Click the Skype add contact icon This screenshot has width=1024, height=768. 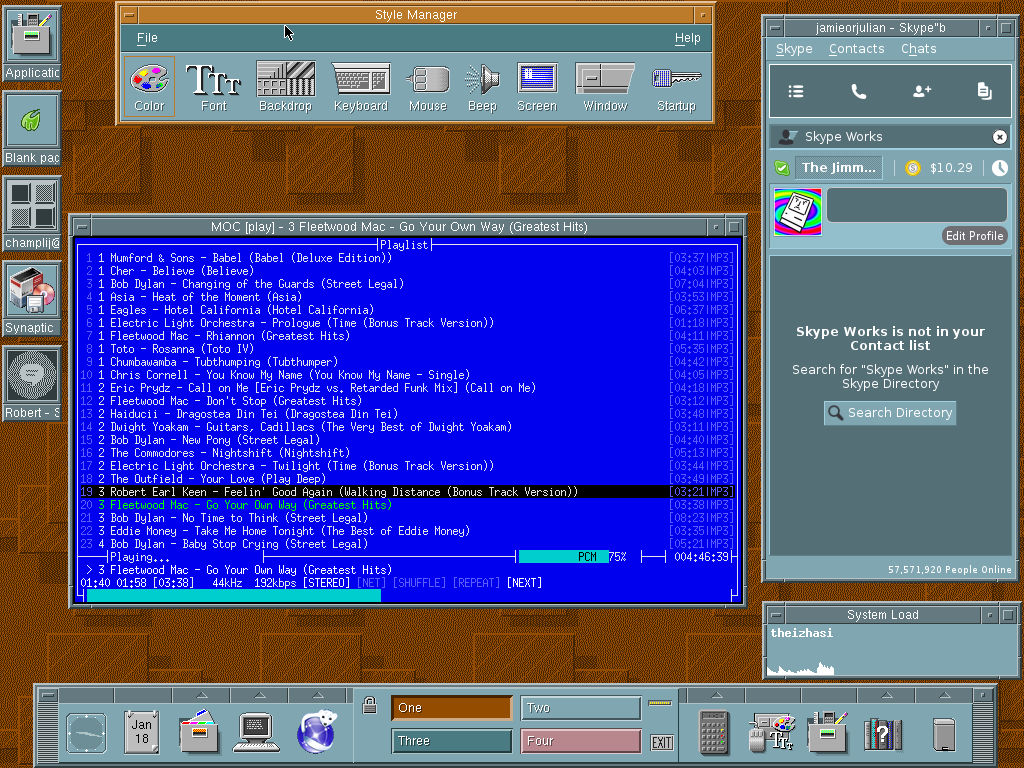pyautogui.click(x=921, y=91)
